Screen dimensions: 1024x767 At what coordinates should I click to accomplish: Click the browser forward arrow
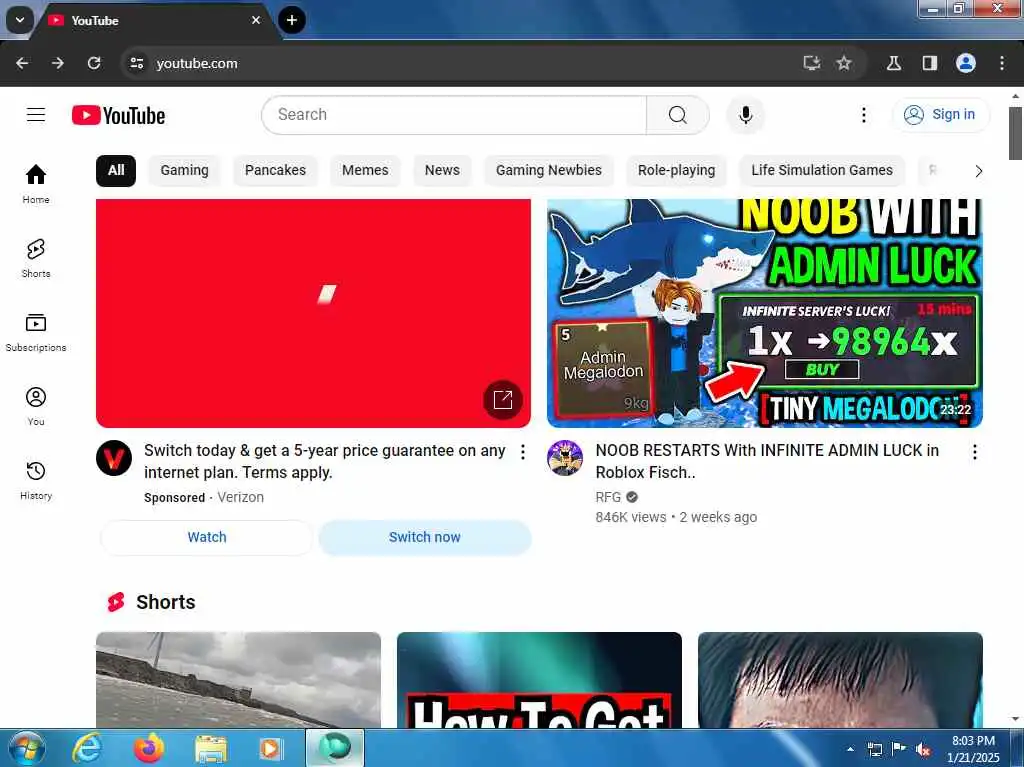[58, 63]
